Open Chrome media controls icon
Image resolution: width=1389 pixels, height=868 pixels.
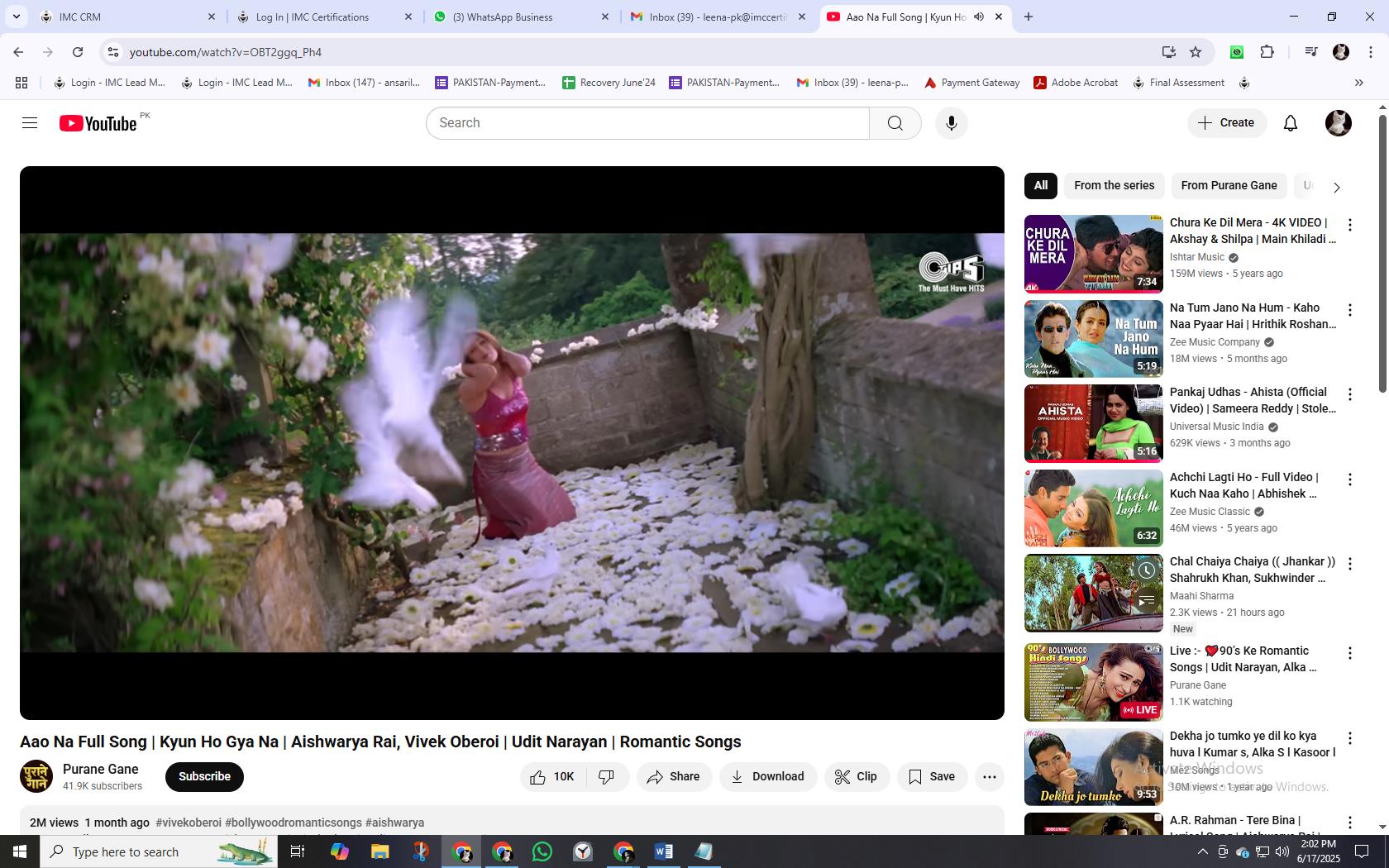point(1310,52)
